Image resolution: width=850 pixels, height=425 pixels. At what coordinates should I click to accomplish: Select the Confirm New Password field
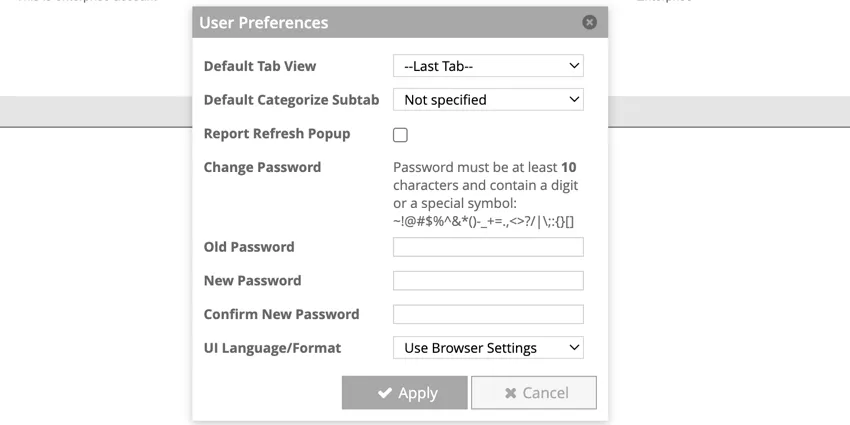tap(488, 314)
